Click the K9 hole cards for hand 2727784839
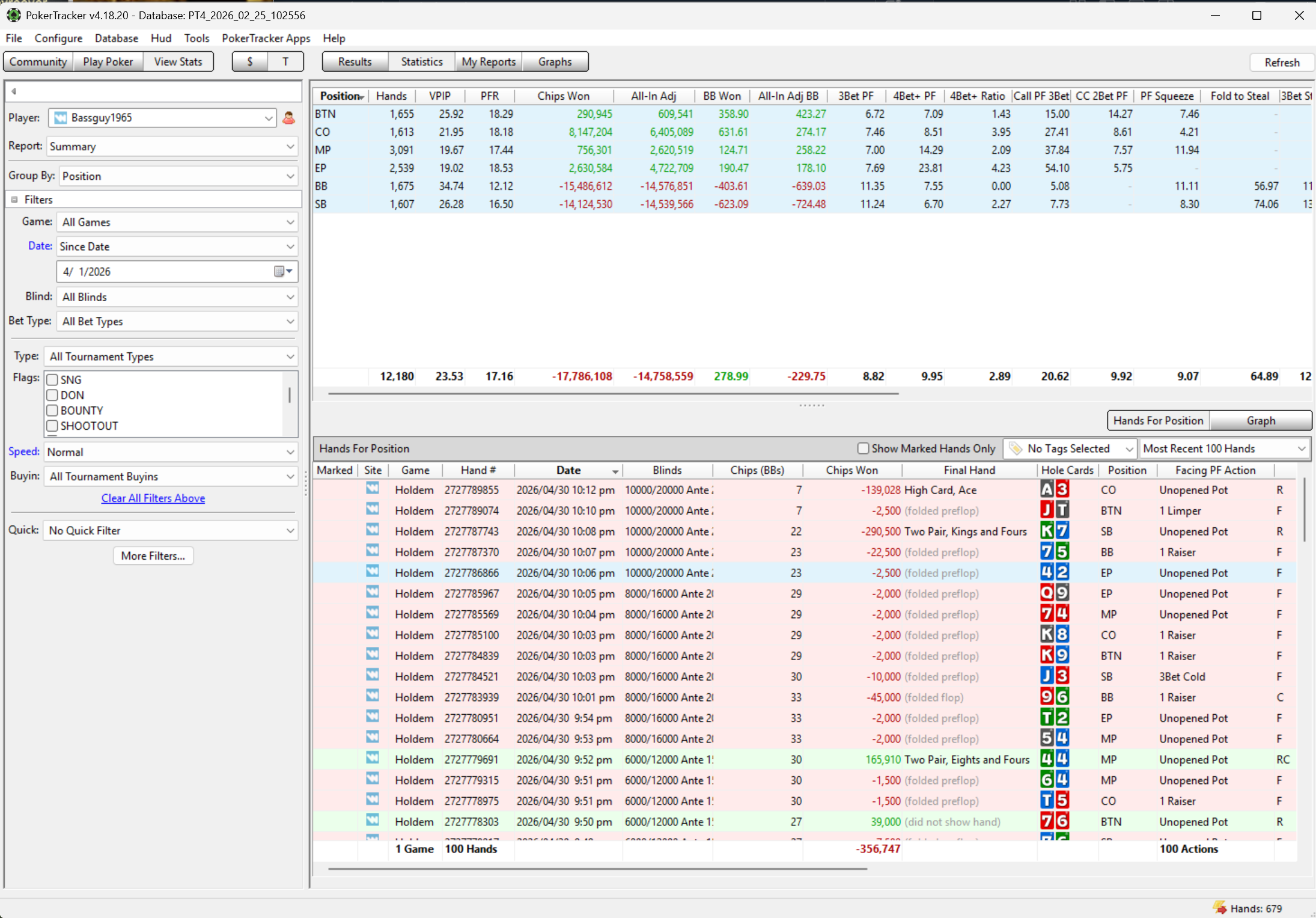1316x918 pixels. tap(1055, 655)
